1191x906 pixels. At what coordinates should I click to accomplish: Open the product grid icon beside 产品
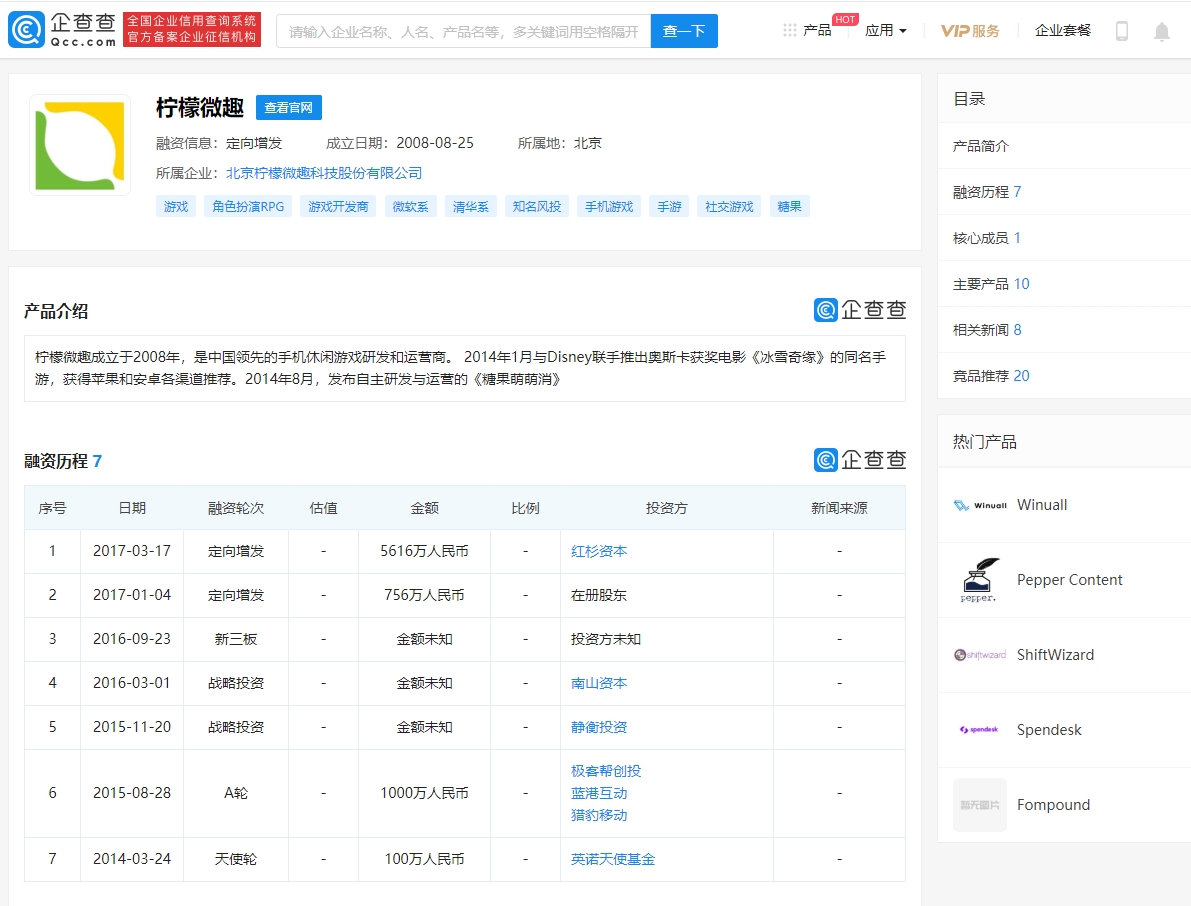click(x=790, y=30)
